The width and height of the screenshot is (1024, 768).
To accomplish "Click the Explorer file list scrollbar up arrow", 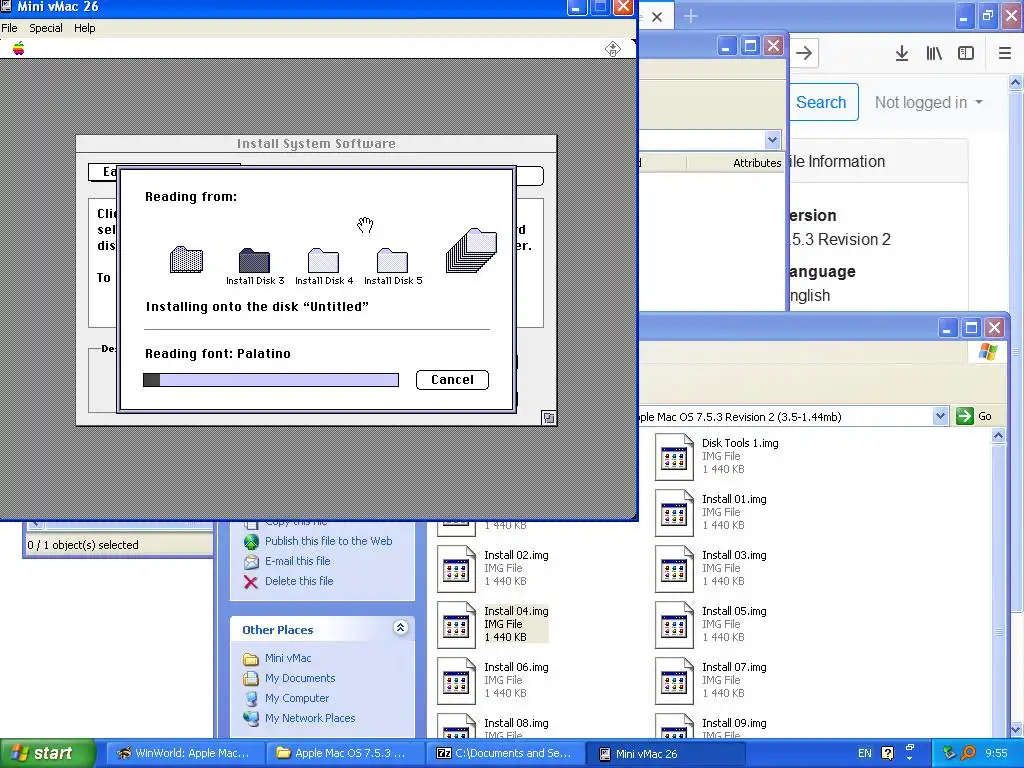I will click(x=999, y=436).
